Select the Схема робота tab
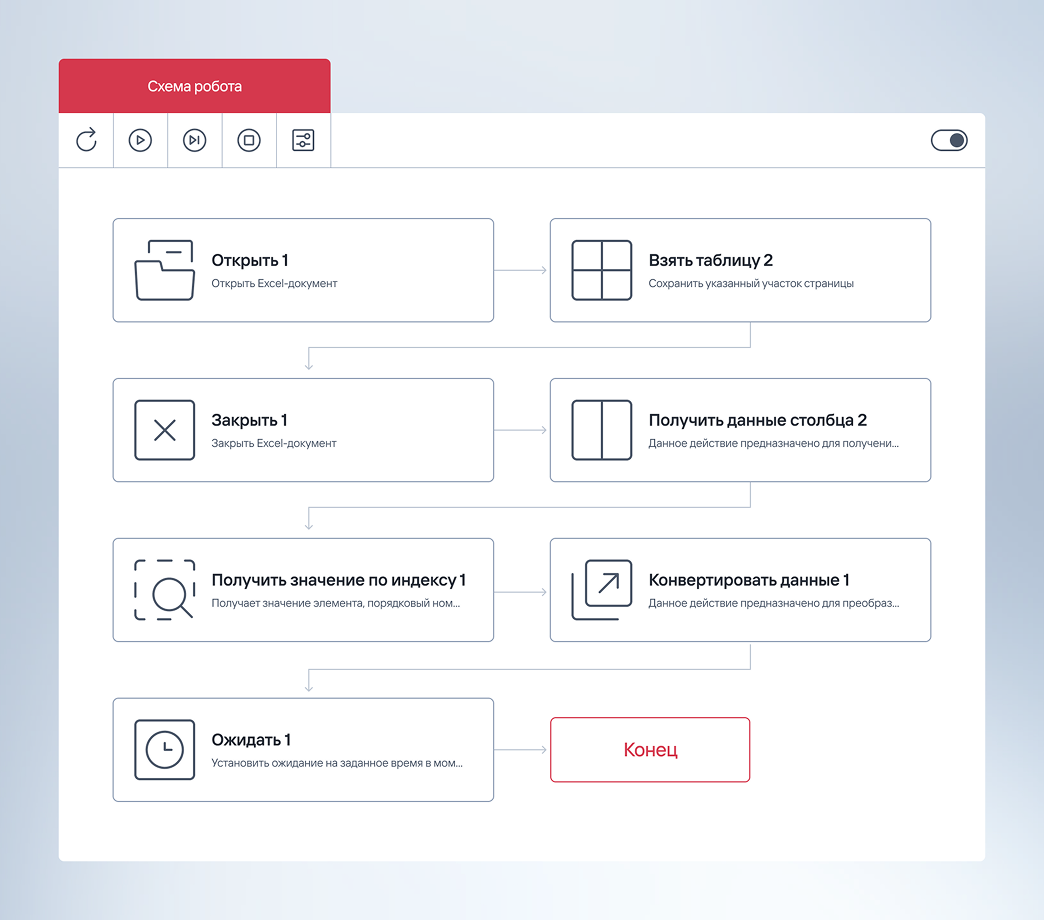 pyautogui.click(x=194, y=86)
